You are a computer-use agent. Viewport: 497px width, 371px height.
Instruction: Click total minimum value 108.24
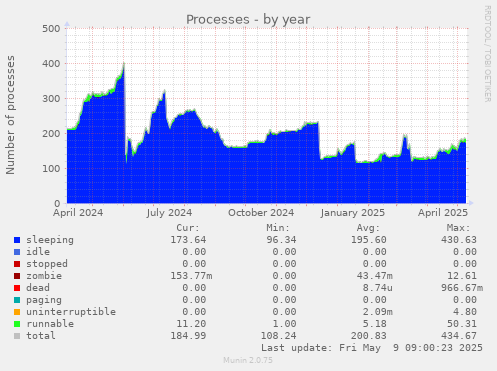[278, 336]
